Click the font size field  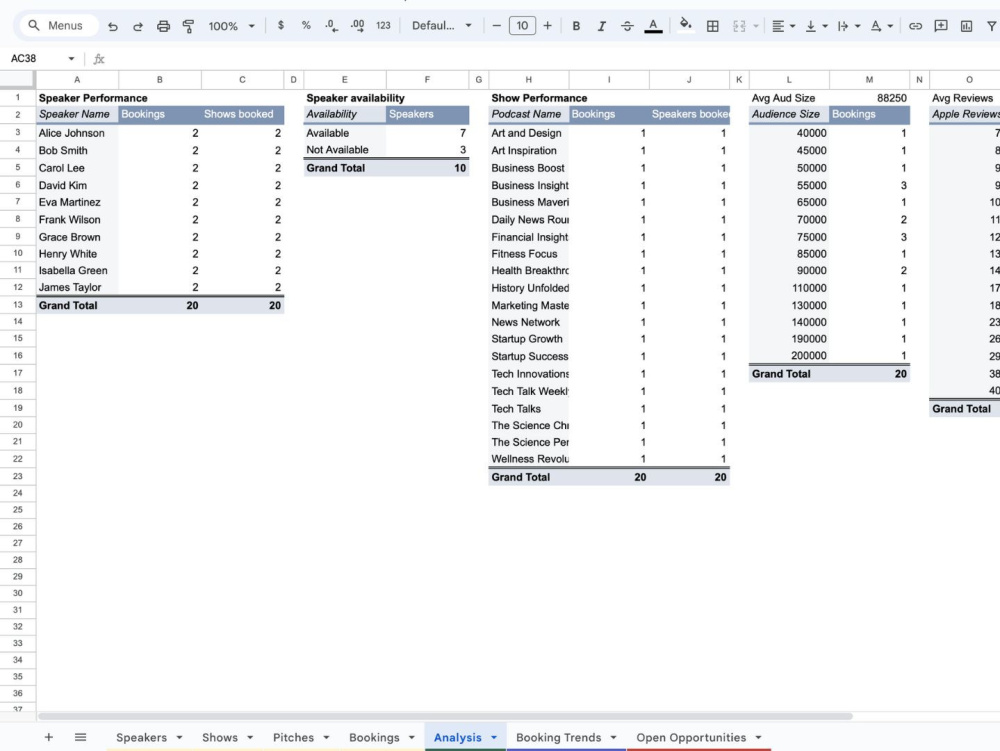click(522, 26)
